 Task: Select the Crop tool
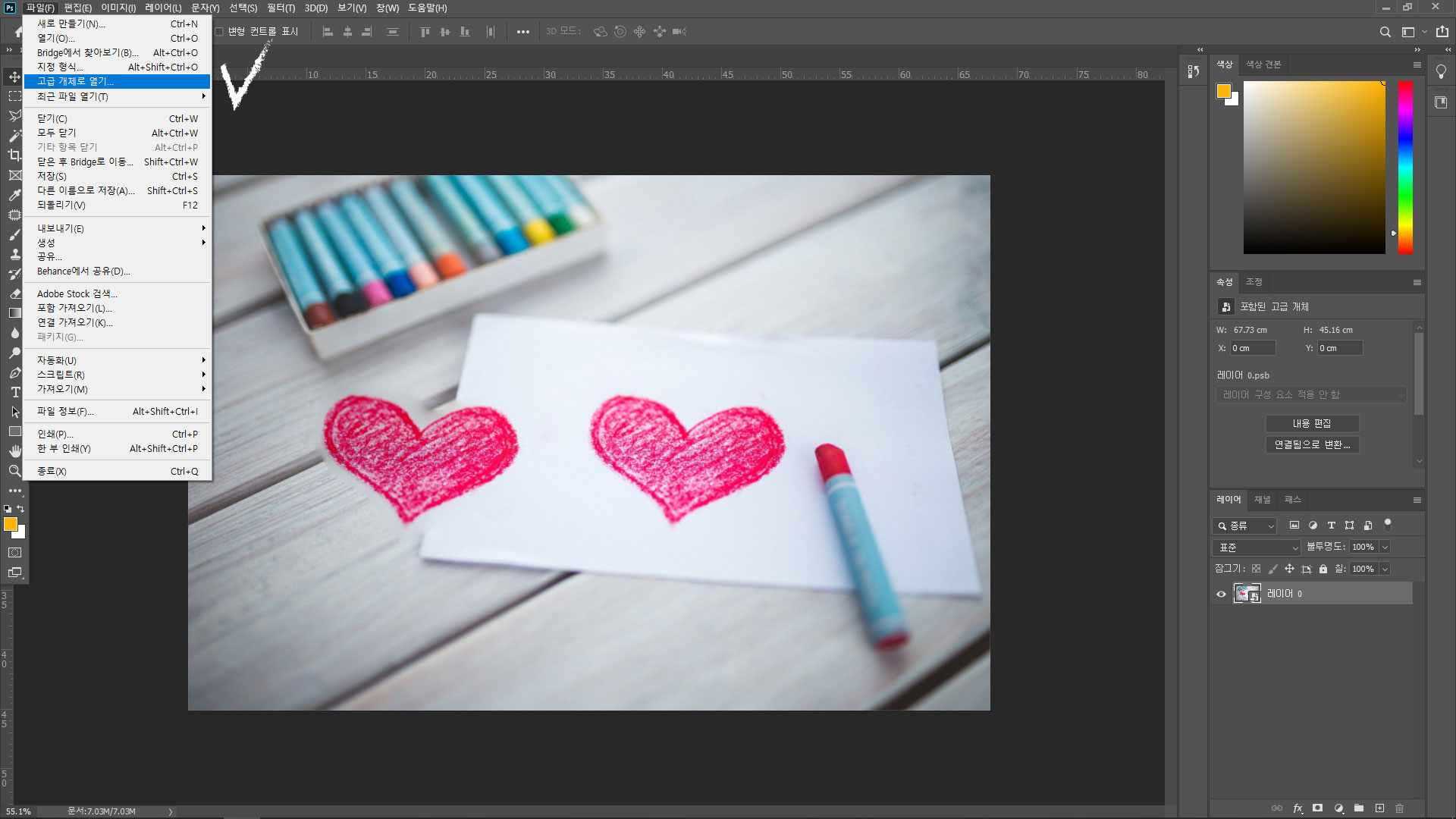pos(14,155)
